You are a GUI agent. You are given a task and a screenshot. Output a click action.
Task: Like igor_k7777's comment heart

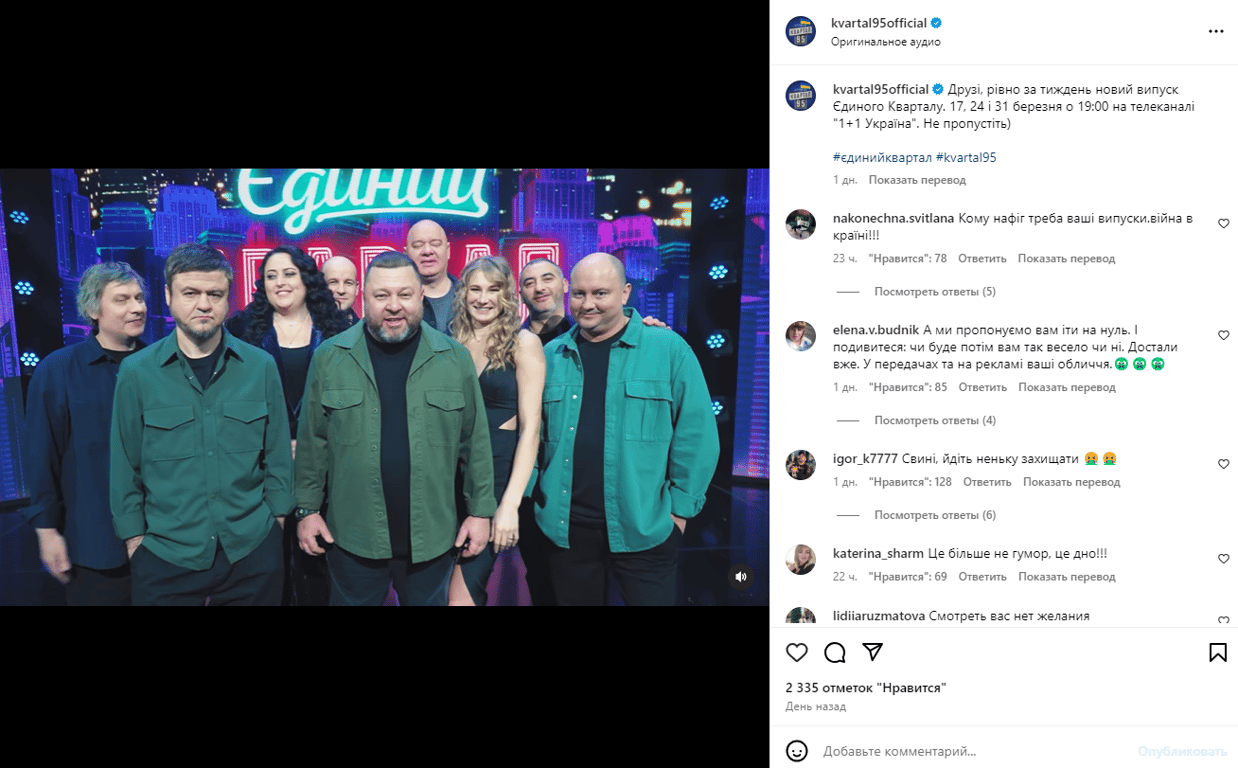coord(1223,464)
